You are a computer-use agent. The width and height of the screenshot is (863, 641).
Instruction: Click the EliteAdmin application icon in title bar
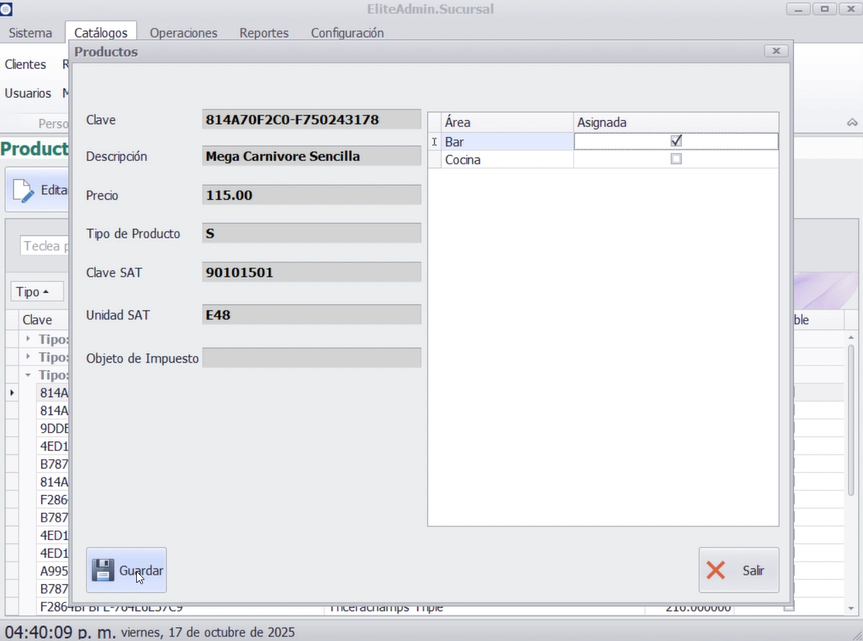click(x=6, y=9)
